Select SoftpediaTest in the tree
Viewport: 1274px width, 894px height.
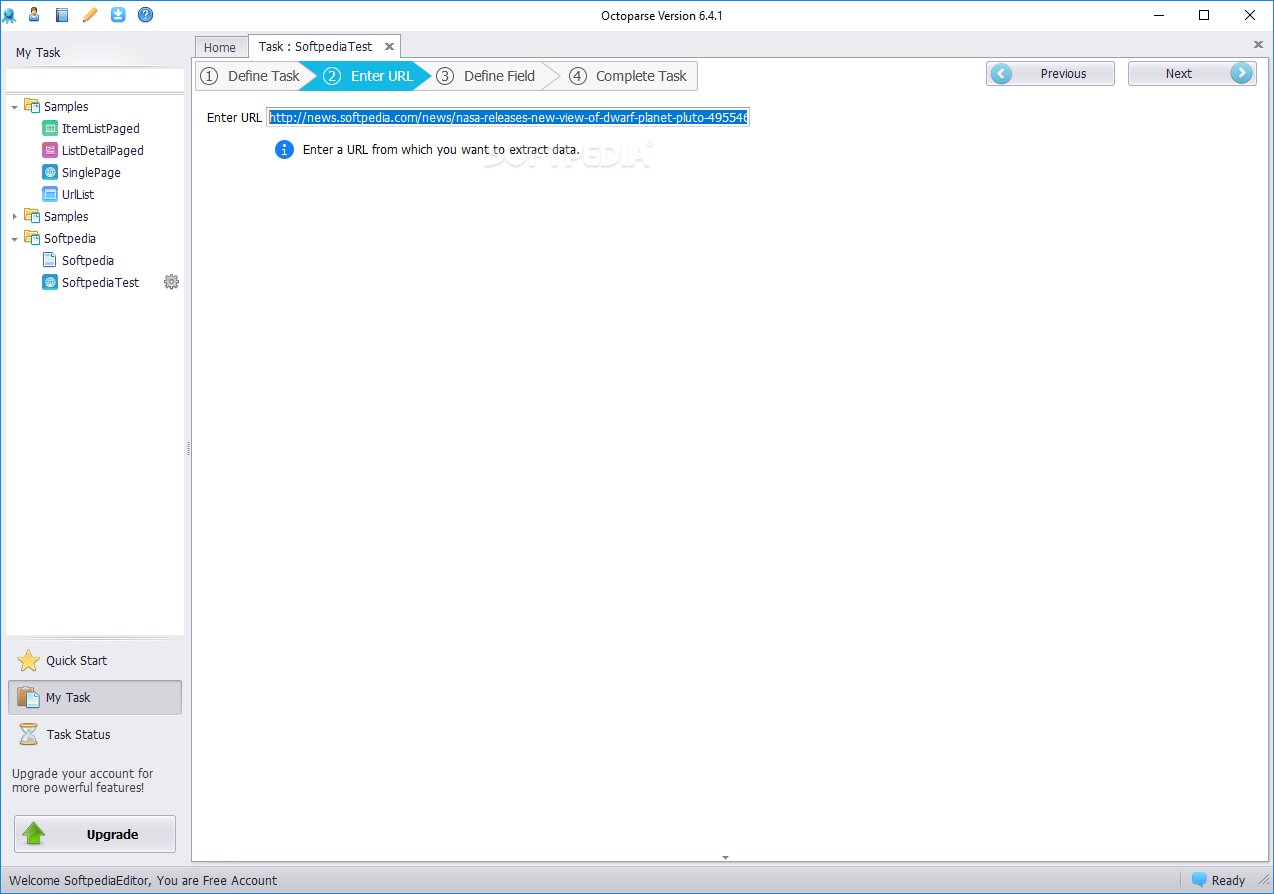[x=101, y=282]
